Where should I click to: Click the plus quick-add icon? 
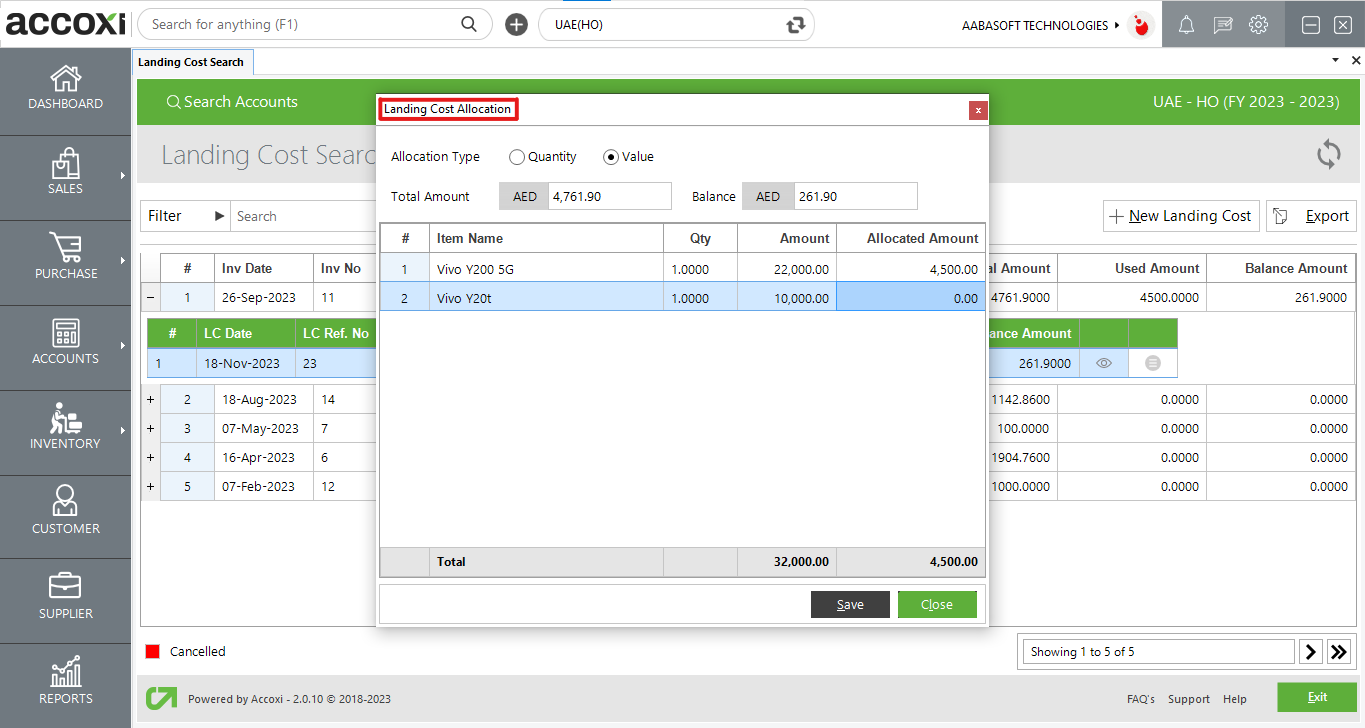[x=516, y=25]
